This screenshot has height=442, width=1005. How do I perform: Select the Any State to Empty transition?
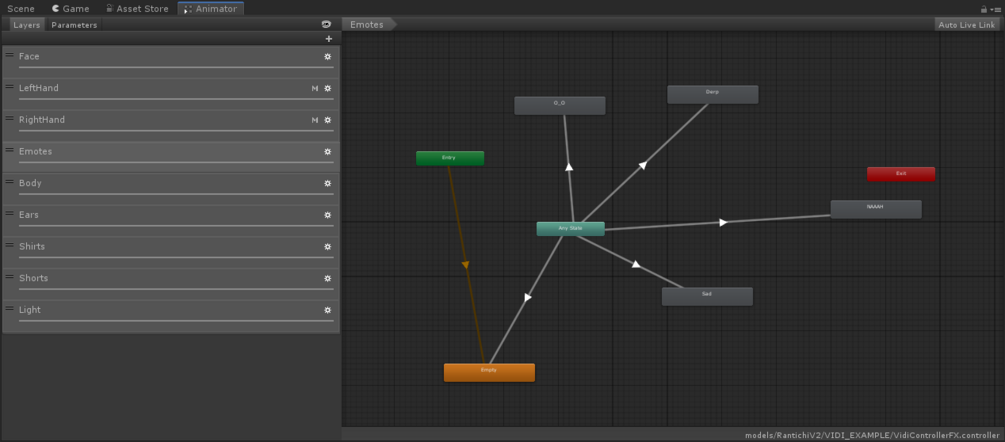point(527,297)
